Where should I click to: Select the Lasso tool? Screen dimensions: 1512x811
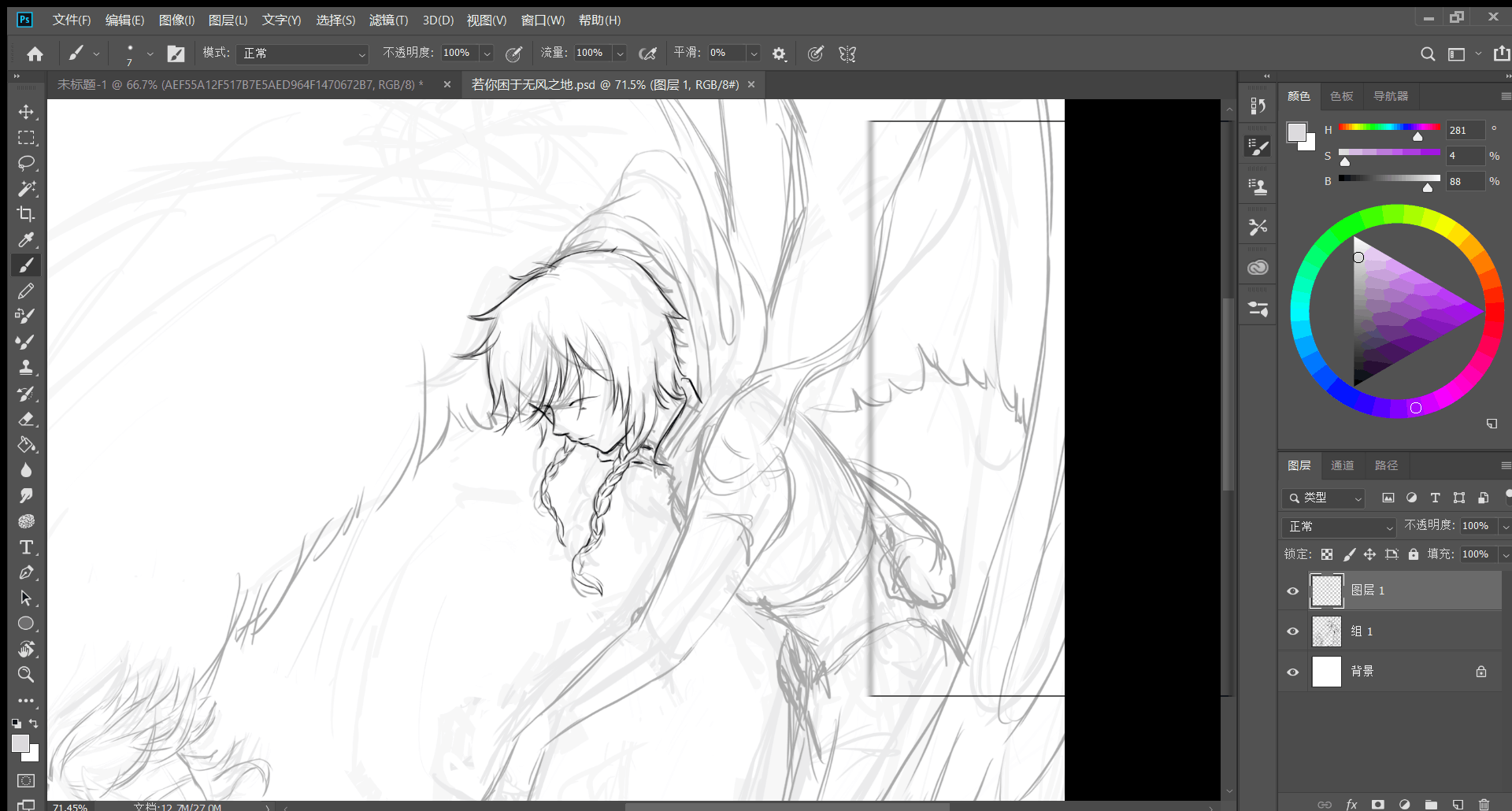(x=26, y=163)
